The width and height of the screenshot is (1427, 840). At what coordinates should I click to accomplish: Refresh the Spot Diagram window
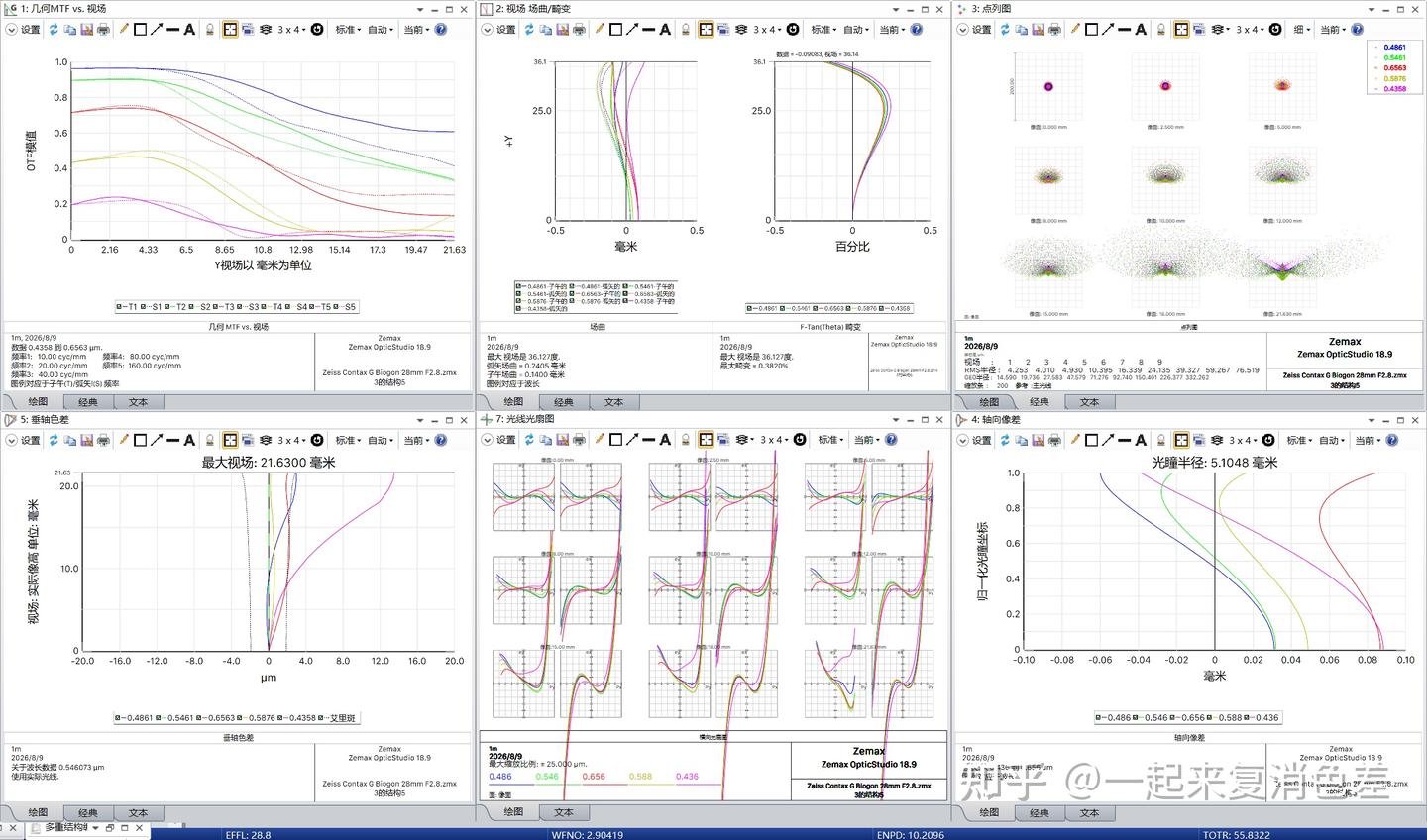pos(1005,30)
